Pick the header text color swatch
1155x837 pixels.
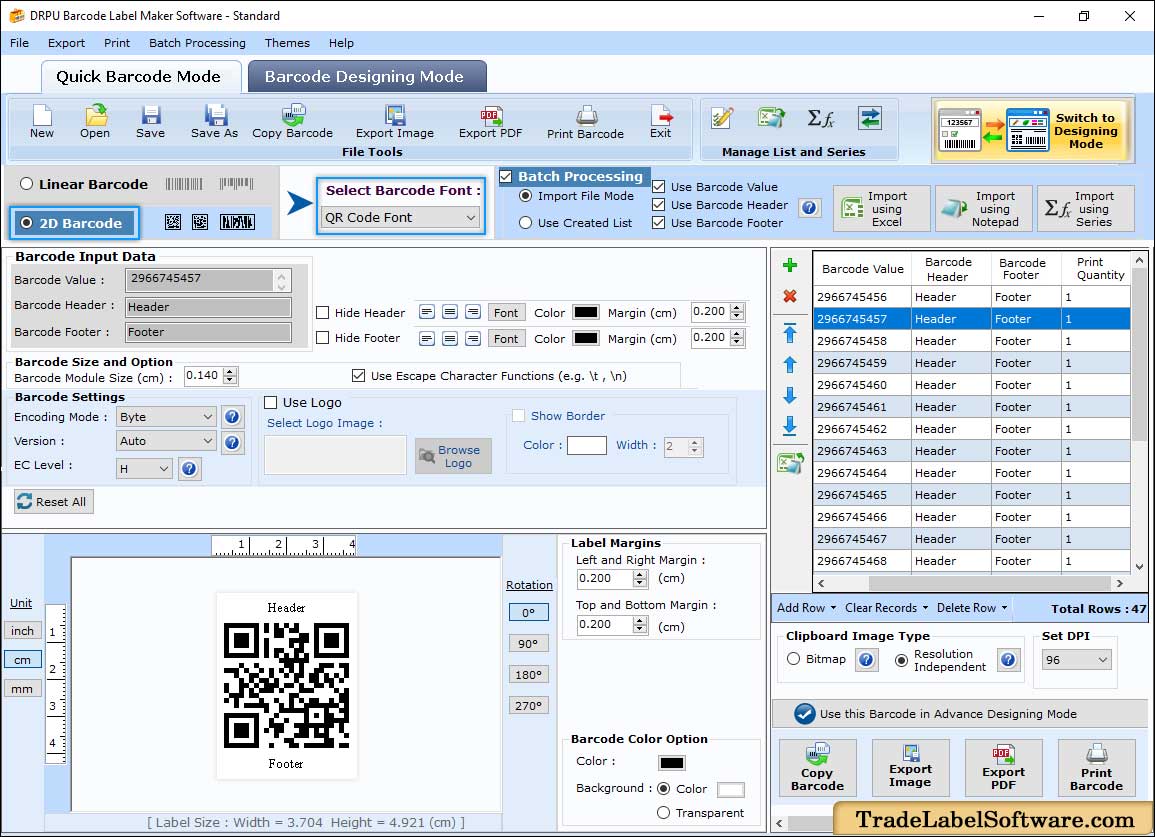586,312
